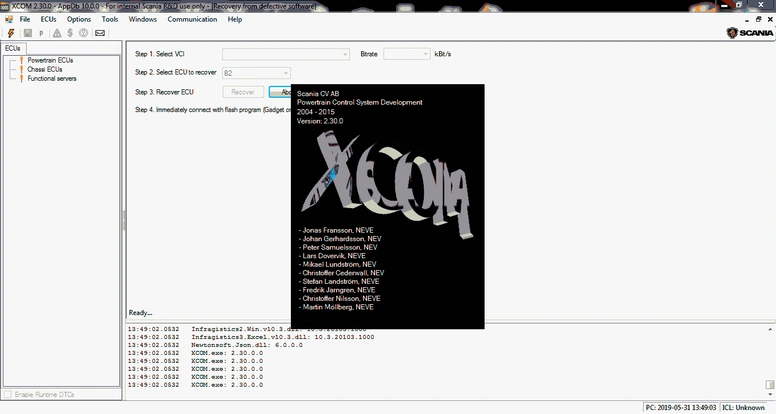Open the Help menu

(235, 19)
